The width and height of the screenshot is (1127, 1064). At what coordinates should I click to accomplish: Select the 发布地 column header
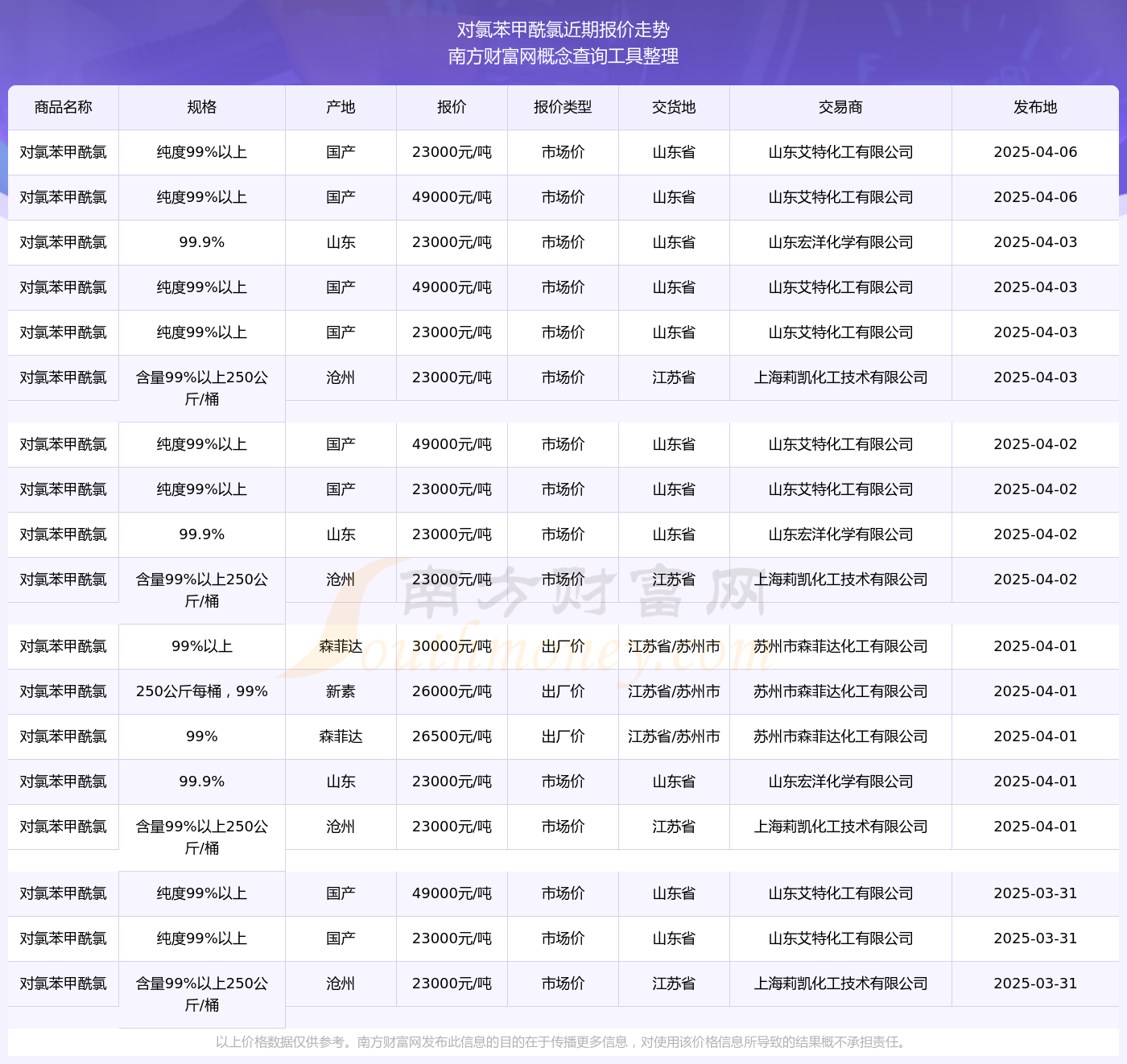tap(1035, 107)
